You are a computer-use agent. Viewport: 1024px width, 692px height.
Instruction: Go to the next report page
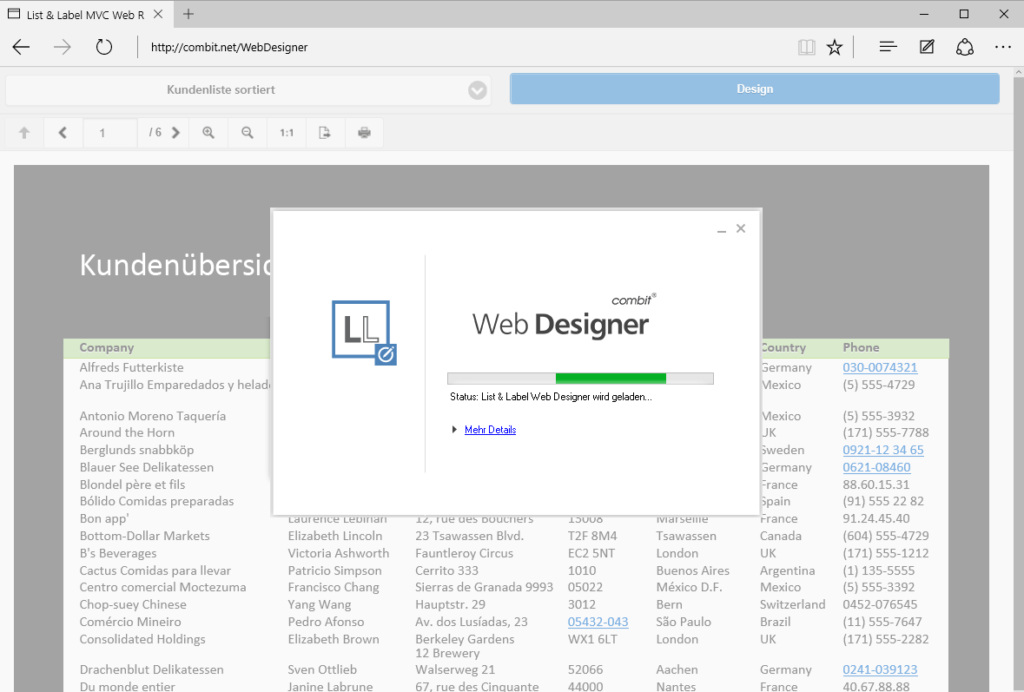point(175,132)
